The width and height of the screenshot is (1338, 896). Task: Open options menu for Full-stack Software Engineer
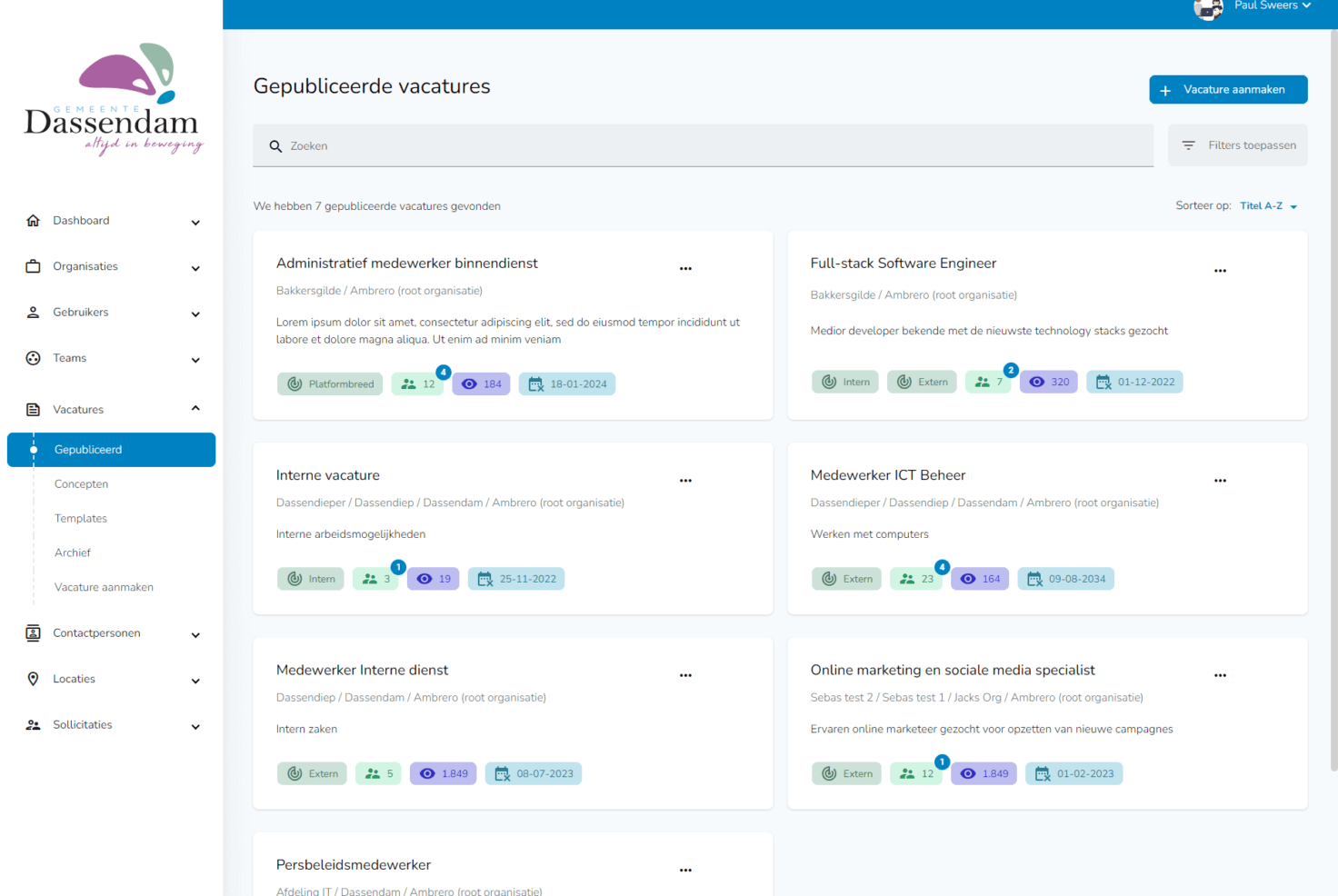[x=1220, y=271]
